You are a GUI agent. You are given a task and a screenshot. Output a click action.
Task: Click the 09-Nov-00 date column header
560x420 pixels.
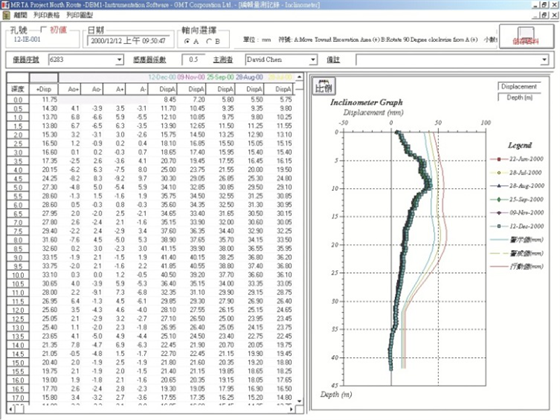tap(191, 77)
